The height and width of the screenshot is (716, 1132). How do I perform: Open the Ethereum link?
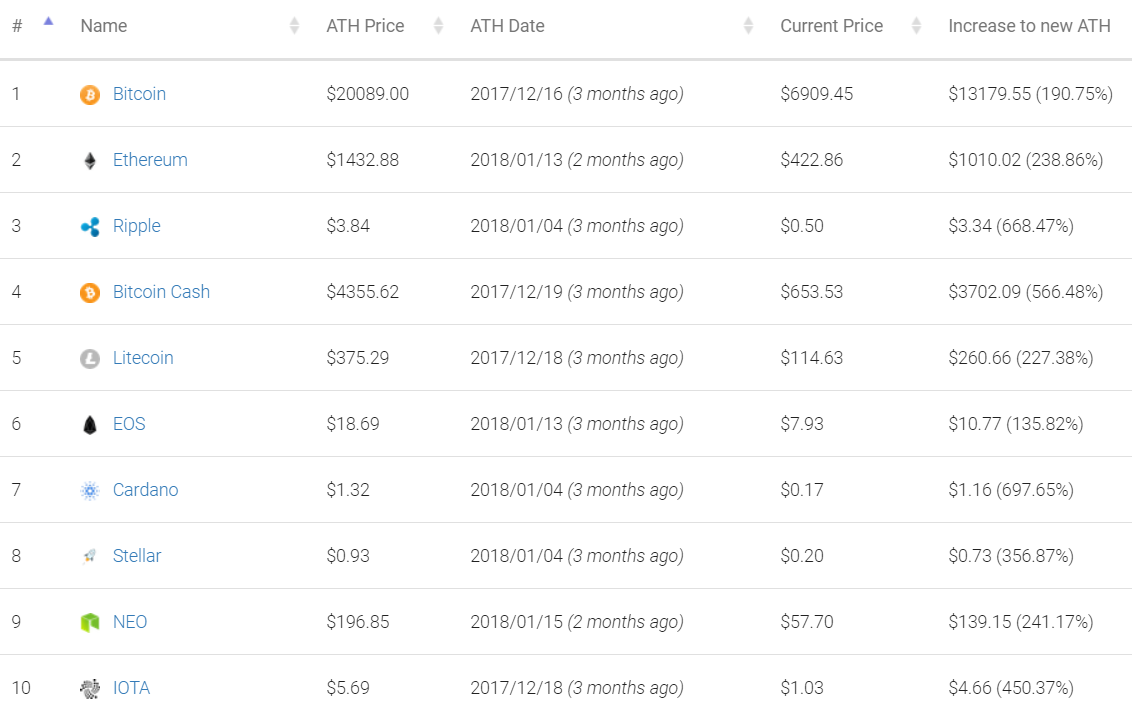tap(150, 160)
